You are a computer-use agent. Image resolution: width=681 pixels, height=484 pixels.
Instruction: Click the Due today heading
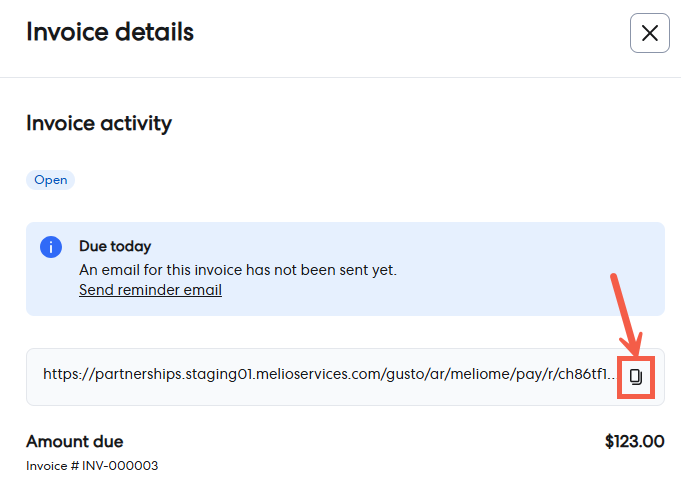click(115, 246)
